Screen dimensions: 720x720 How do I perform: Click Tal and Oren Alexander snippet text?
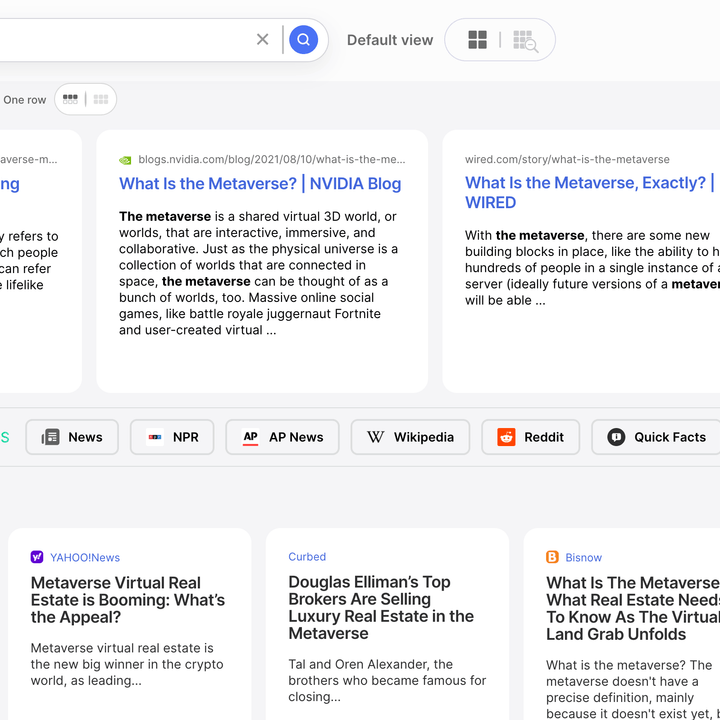[x=387, y=681]
